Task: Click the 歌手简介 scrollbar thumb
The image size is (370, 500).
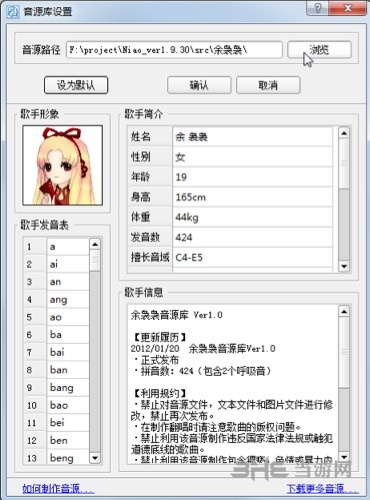Action: pos(344,163)
